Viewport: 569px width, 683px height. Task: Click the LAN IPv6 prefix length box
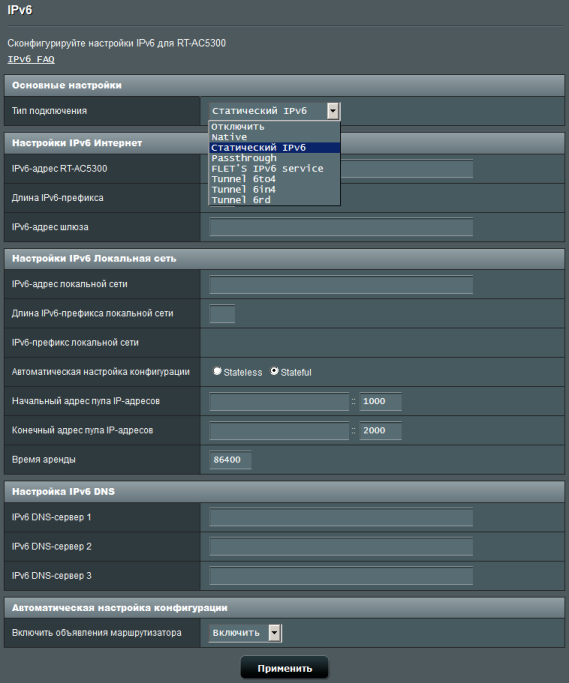[x=222, y=314]
